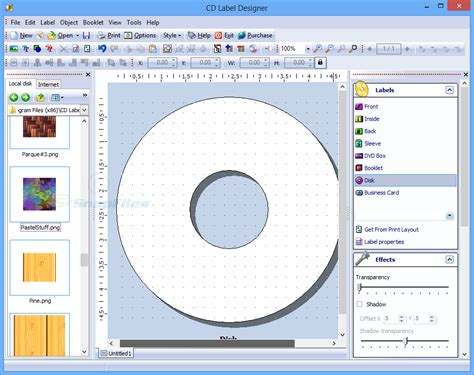Image resolution: width=474 pixels, height=375 pixels.
Task: Click the Purchase toolbar button
Action: [255, 35]
